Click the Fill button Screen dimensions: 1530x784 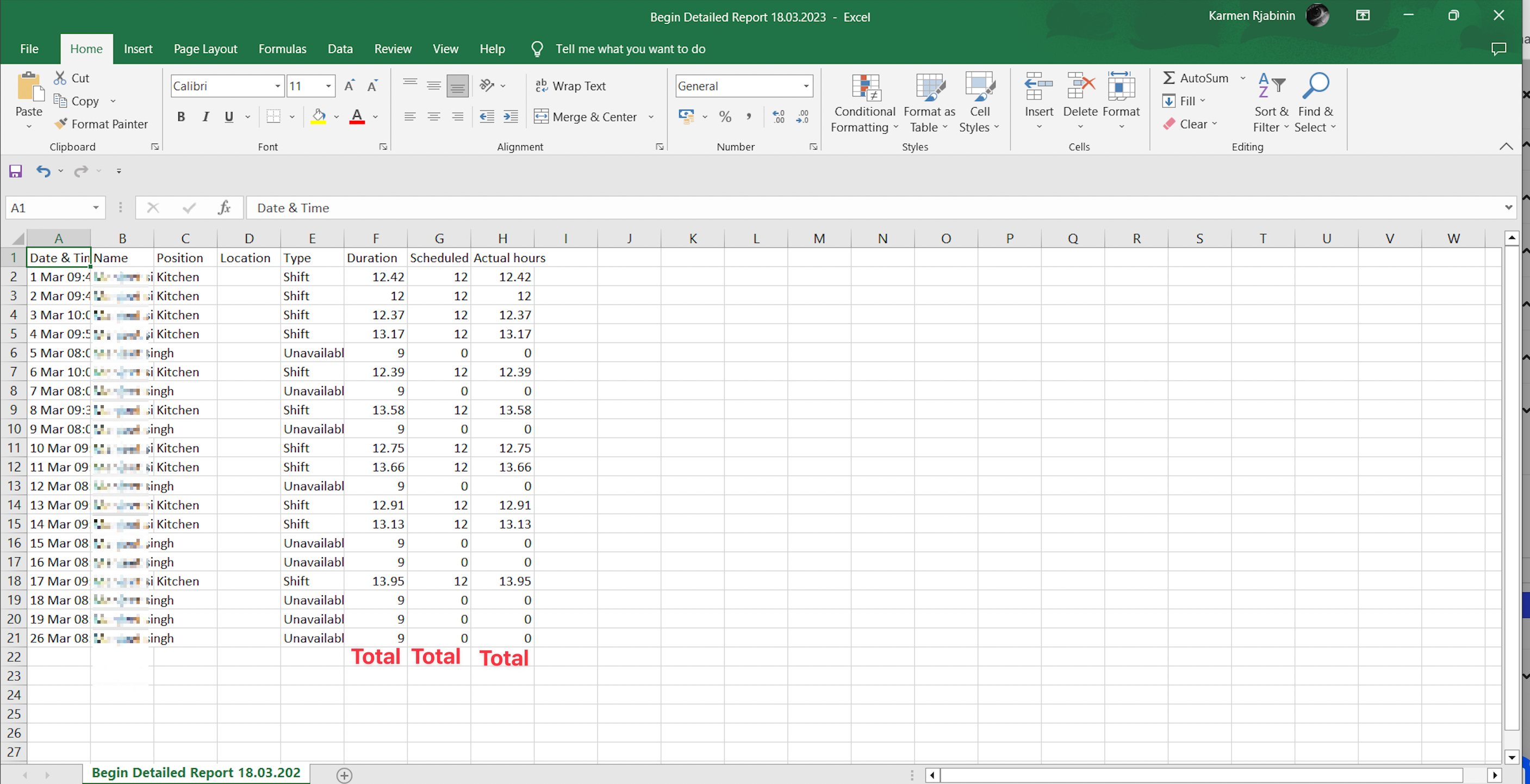(1184, 101)
